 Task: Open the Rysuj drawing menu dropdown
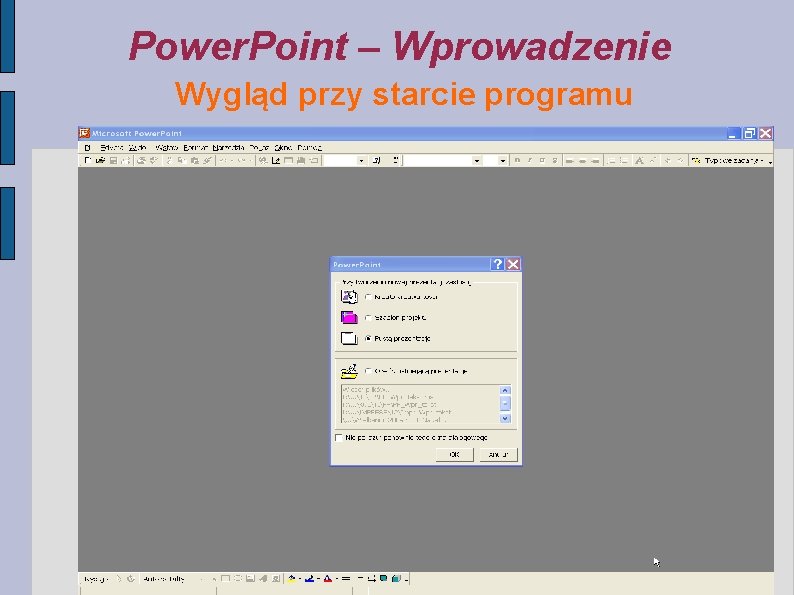[x=96, y=578]
